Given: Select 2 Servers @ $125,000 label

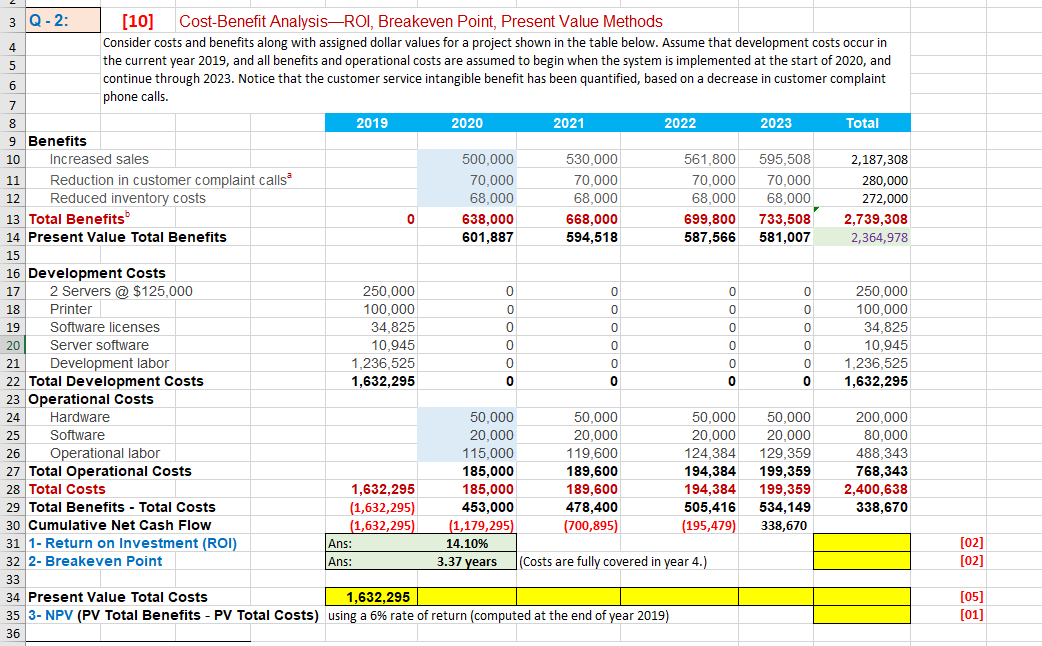Looking at the screenshot, I should coord(121,291).
